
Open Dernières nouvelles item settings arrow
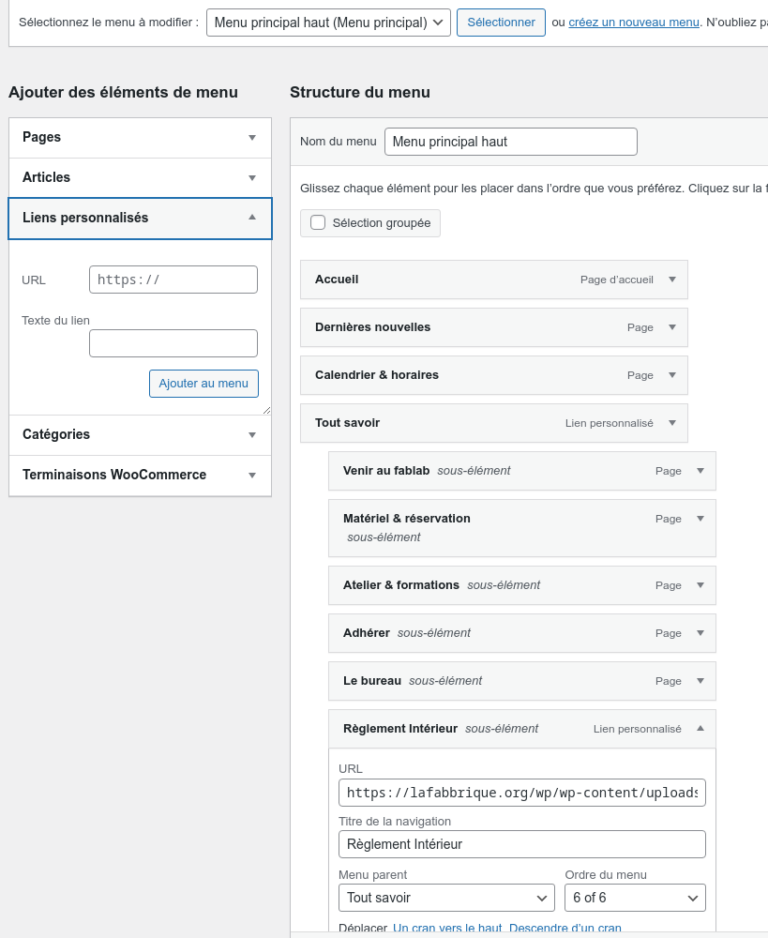pyautogui.click(x=672, y=327)
